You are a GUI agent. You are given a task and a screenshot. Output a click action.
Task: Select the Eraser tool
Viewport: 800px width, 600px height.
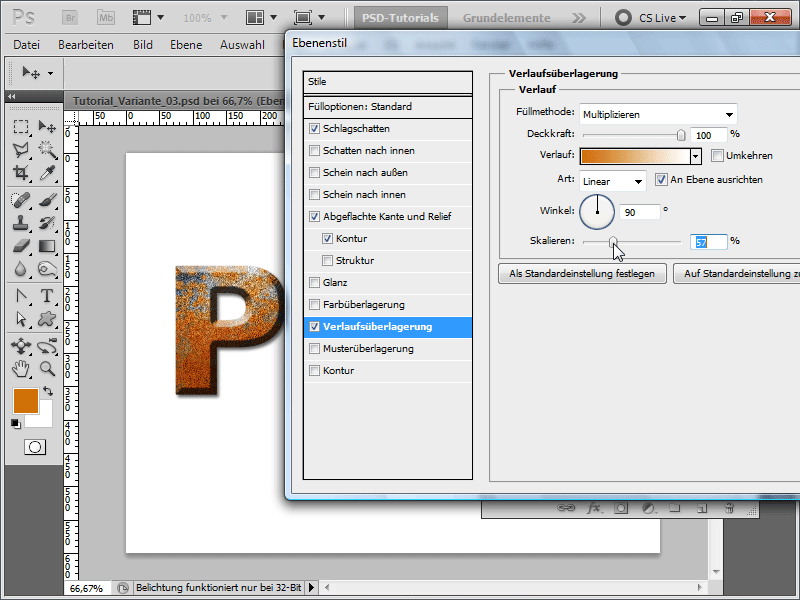21,246
